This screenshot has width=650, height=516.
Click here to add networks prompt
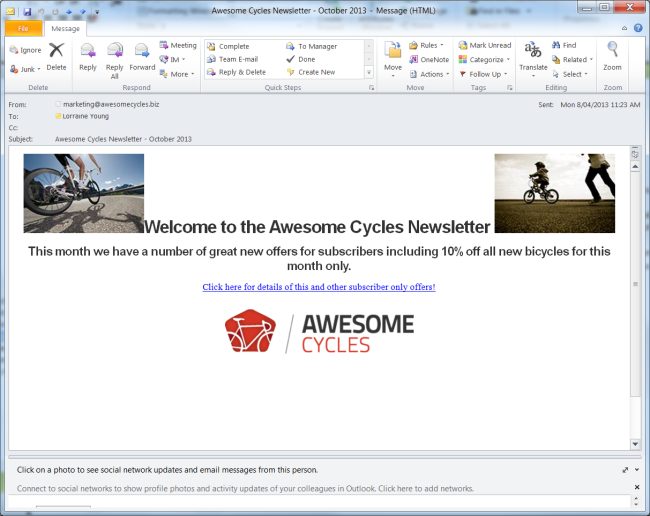(x=426, y=489)
